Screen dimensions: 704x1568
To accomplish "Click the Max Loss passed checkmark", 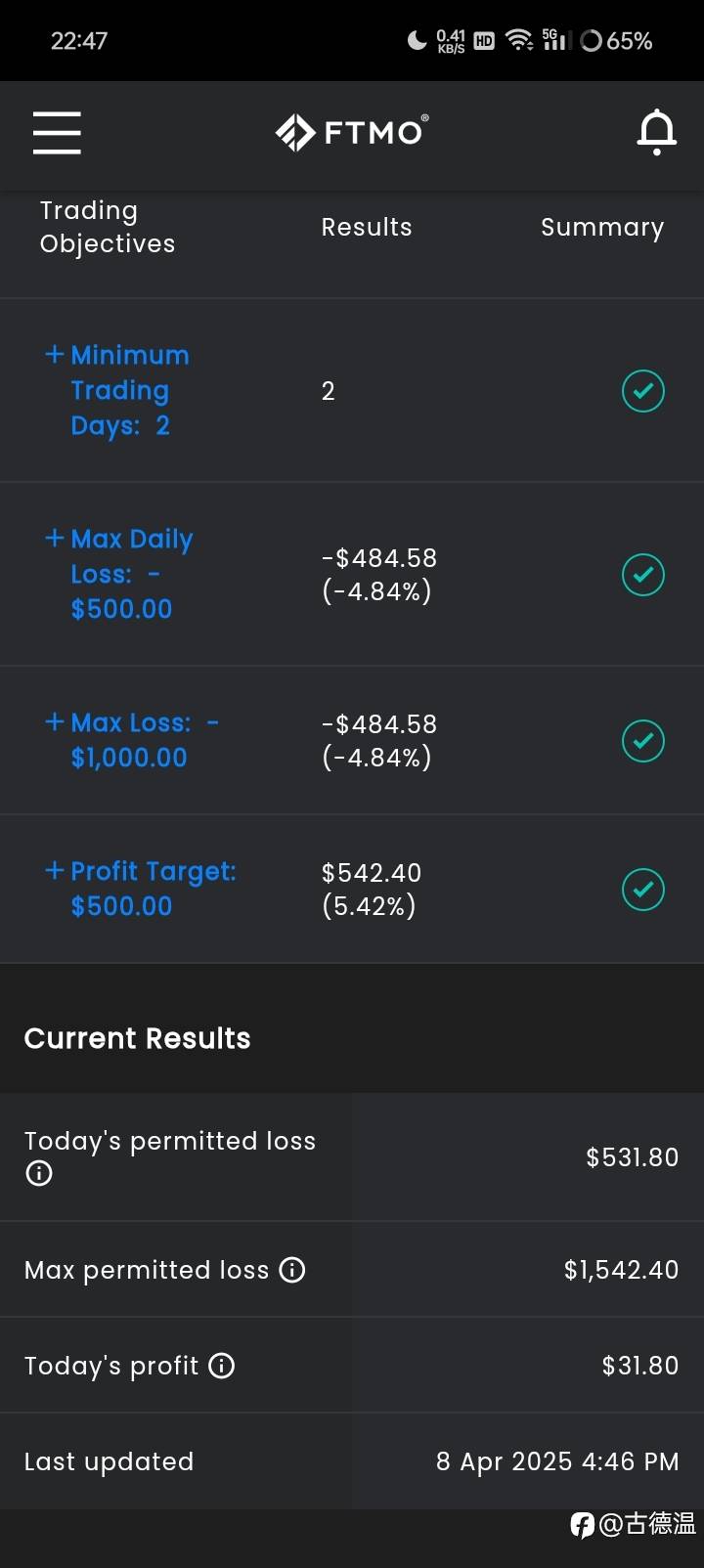I will pyautogui.click(x=643, y=741).
